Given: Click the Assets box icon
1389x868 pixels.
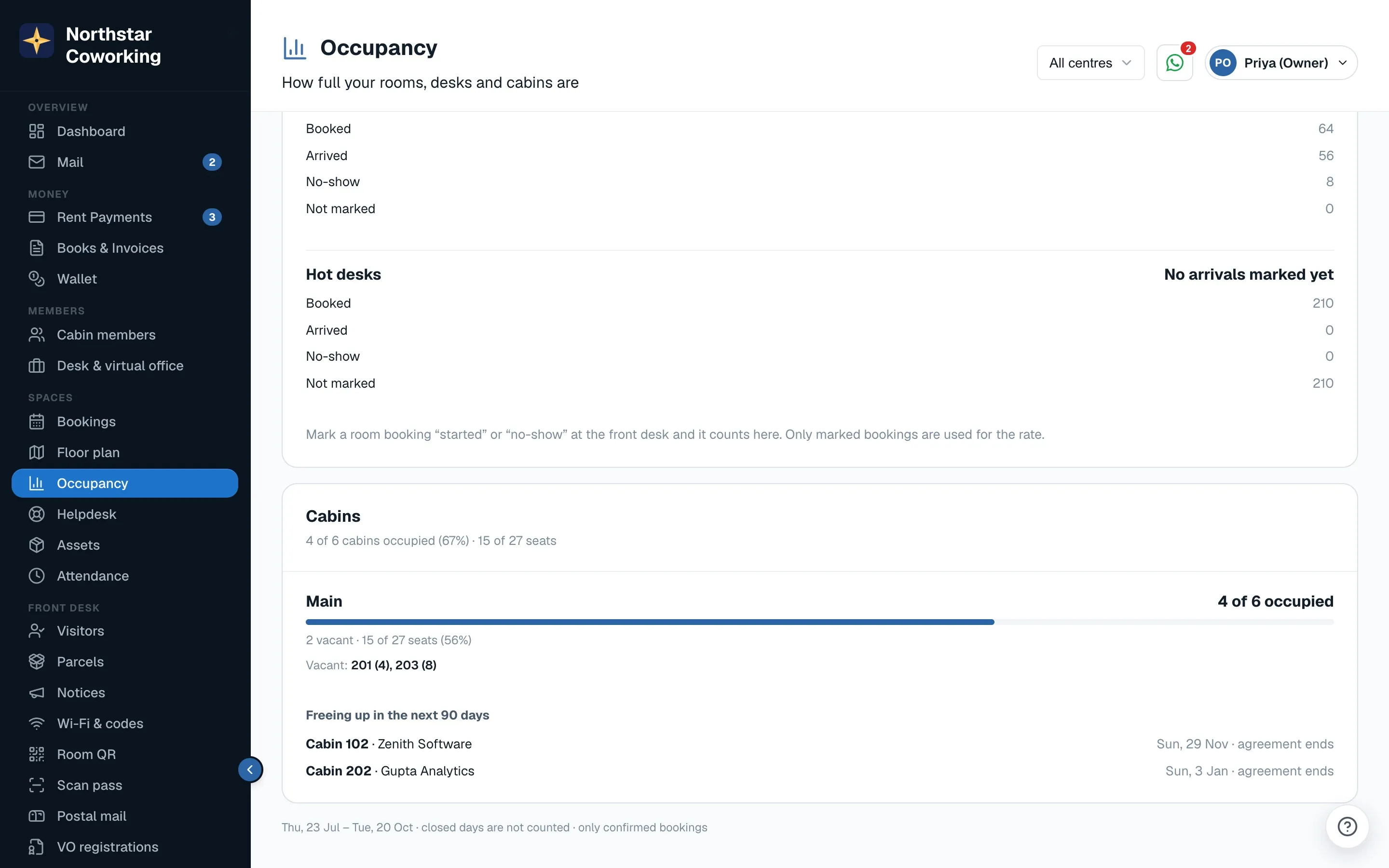Looking at the screenshot, I should [37, 545].
